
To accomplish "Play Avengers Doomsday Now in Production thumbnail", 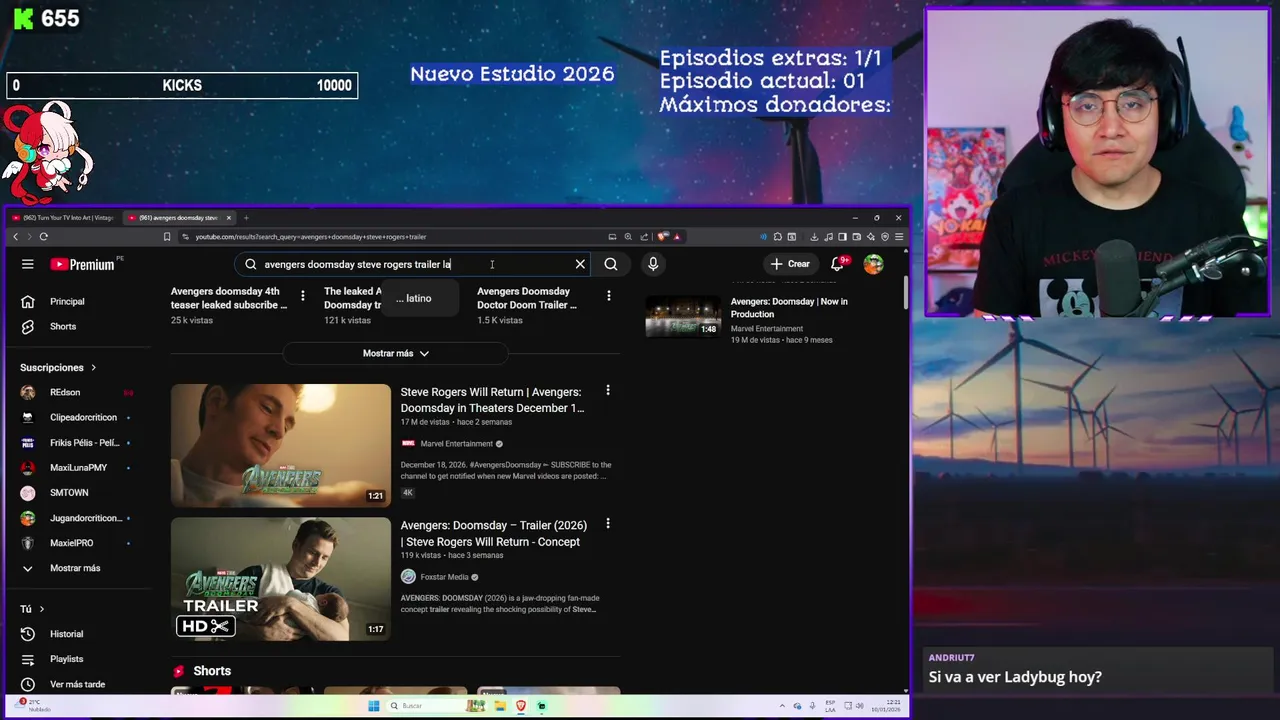I will coord(683,317).
